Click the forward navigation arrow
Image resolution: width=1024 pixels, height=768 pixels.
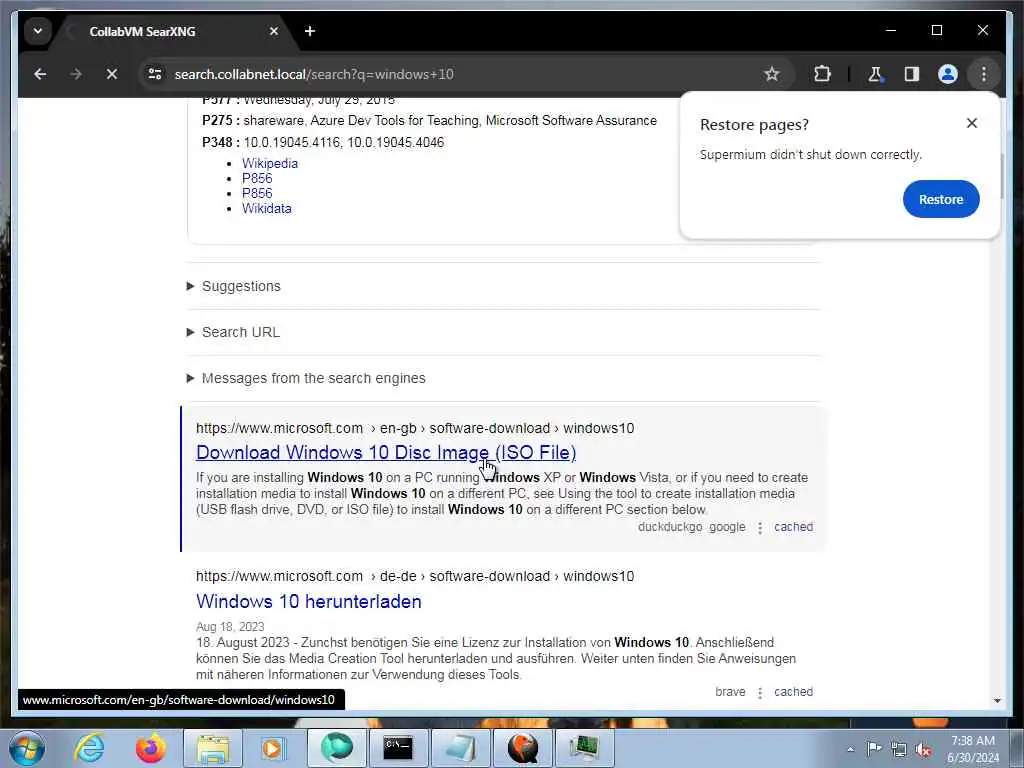coord(76,74)
